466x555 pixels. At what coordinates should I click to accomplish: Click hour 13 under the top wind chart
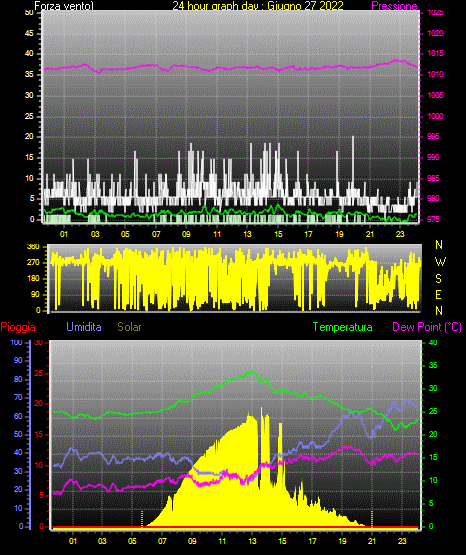247,234
